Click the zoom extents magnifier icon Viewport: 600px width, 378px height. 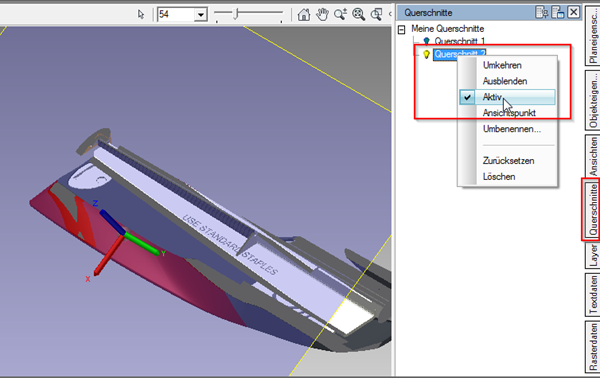pos(359,15)
